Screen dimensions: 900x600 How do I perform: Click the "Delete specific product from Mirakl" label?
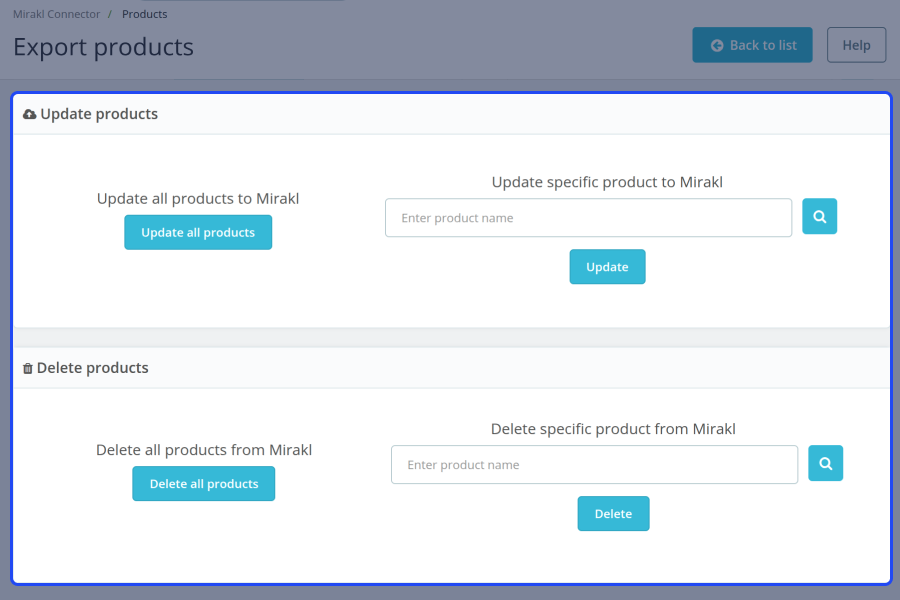coord(613,429)
